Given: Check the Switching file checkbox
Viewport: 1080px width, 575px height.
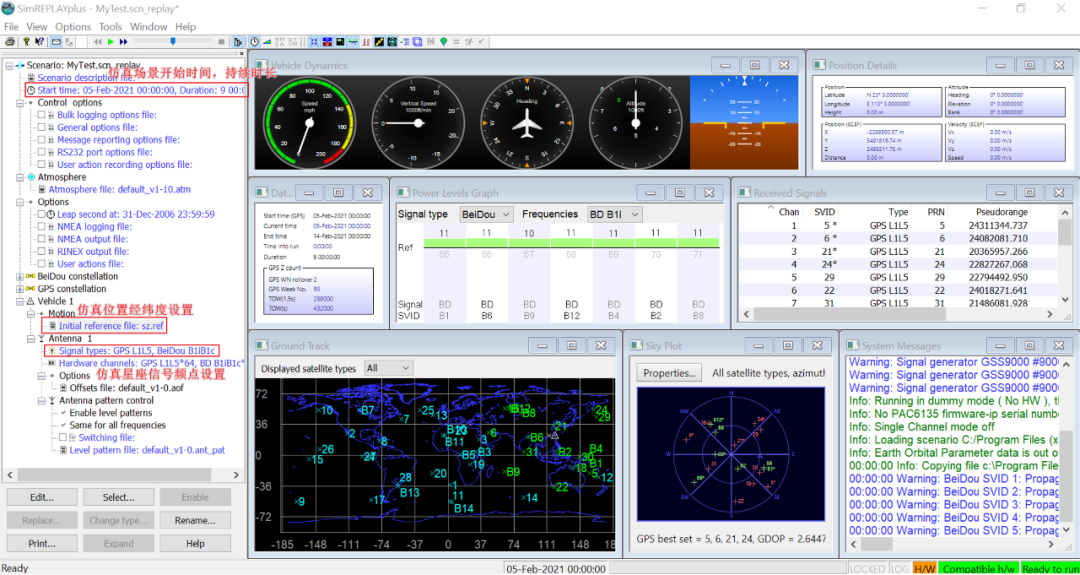Looking at the screenshot, I should (61, 438).
